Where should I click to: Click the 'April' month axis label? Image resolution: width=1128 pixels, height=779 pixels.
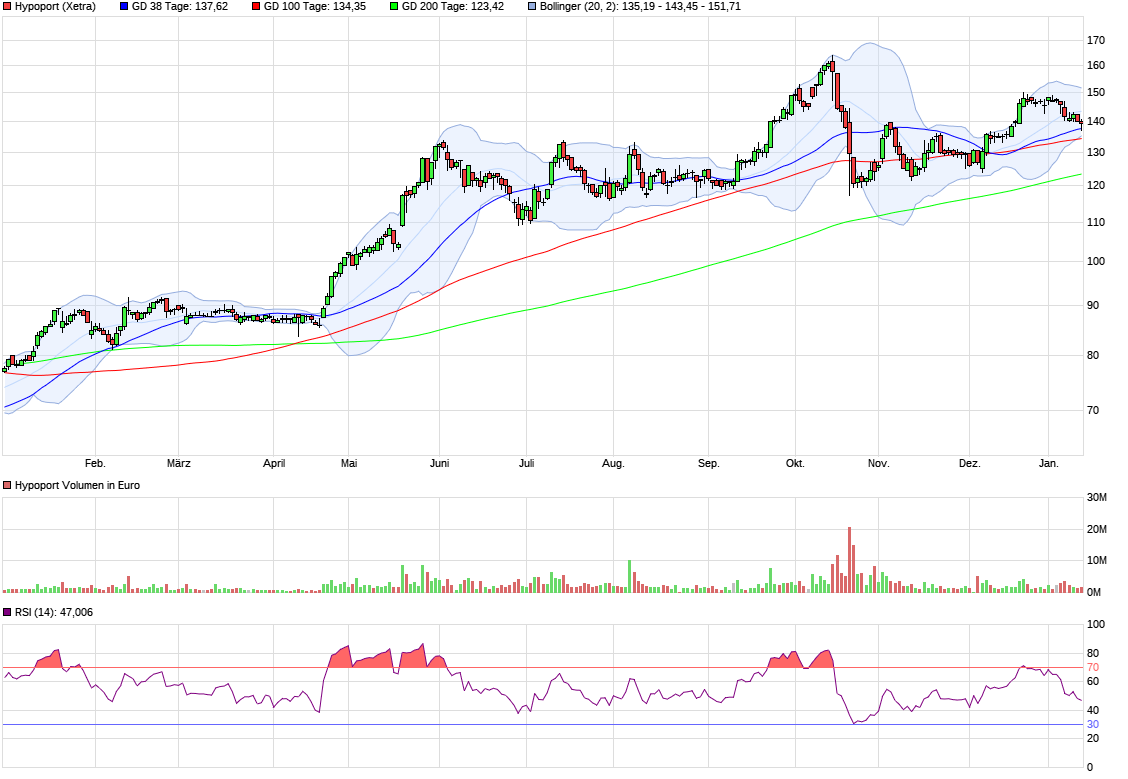click(274, 463)
